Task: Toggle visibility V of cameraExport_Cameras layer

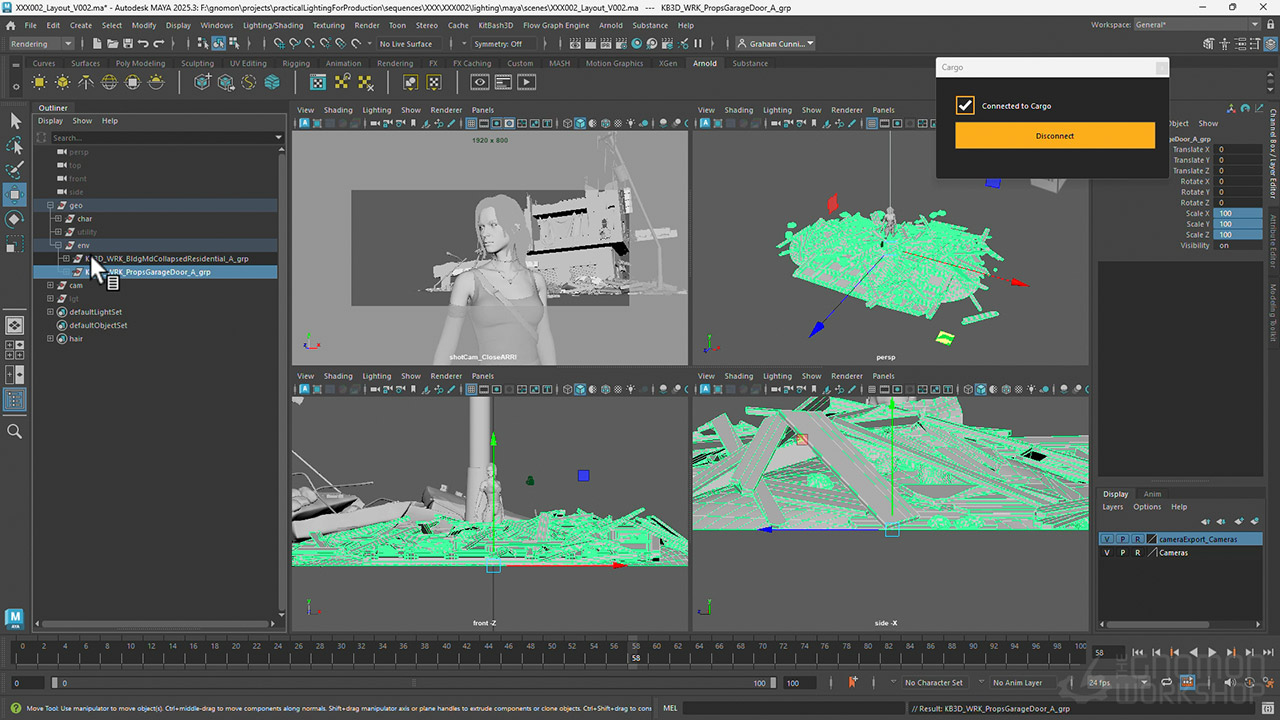Action: (1107, 539)
